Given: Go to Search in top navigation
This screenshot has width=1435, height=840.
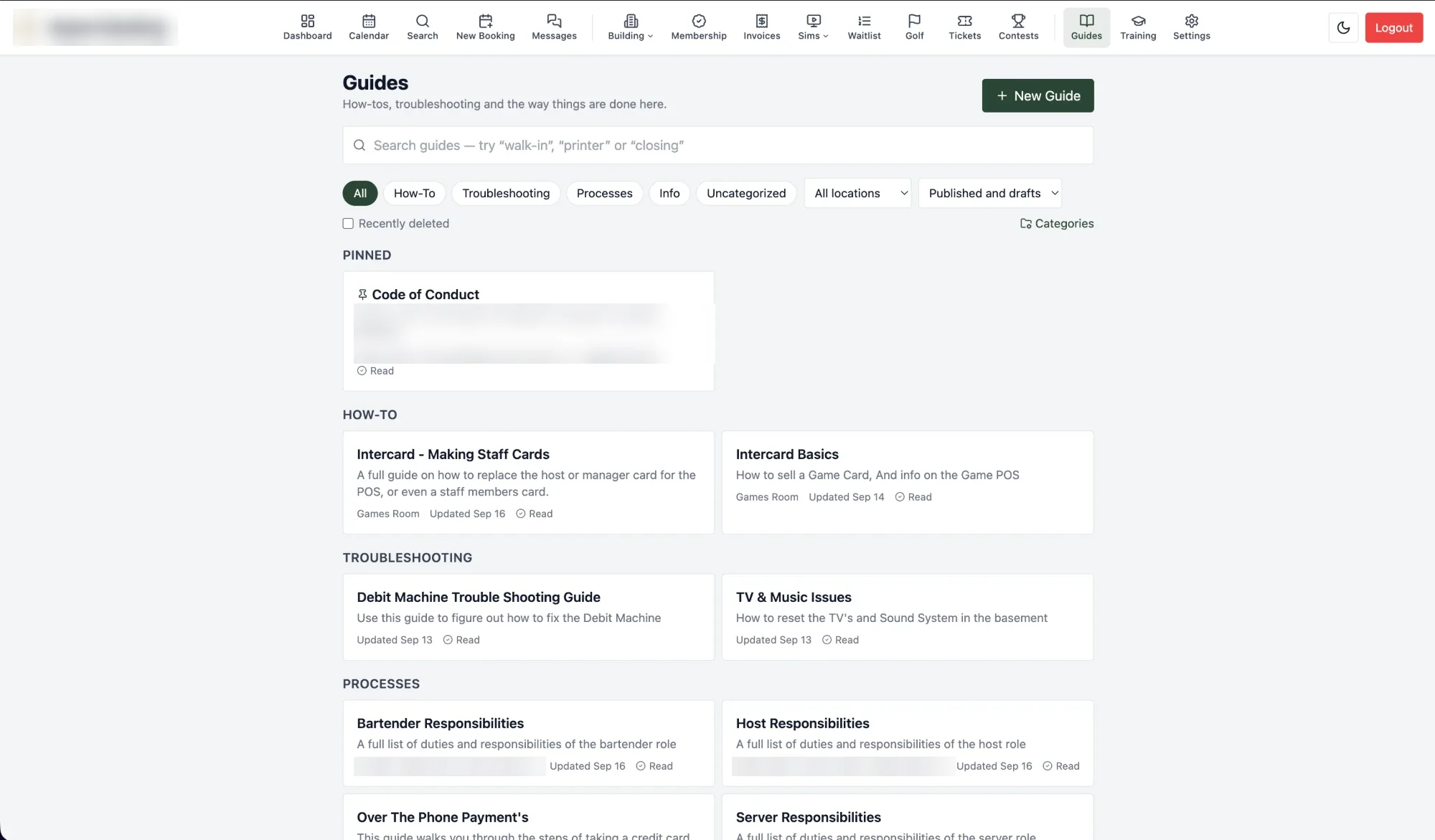Looking at the screenshot, I should 422,27.
